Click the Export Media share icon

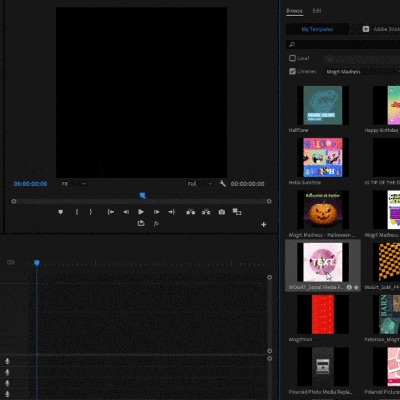coord(141,223)
